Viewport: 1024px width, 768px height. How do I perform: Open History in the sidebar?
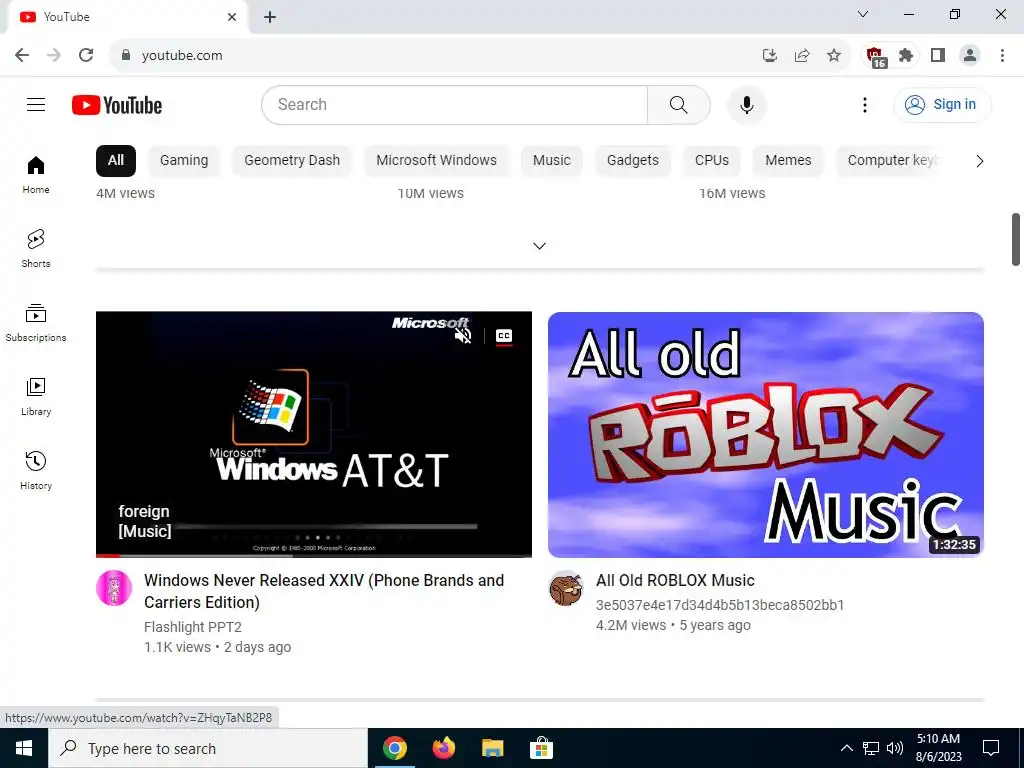click(x=36, y=470)
